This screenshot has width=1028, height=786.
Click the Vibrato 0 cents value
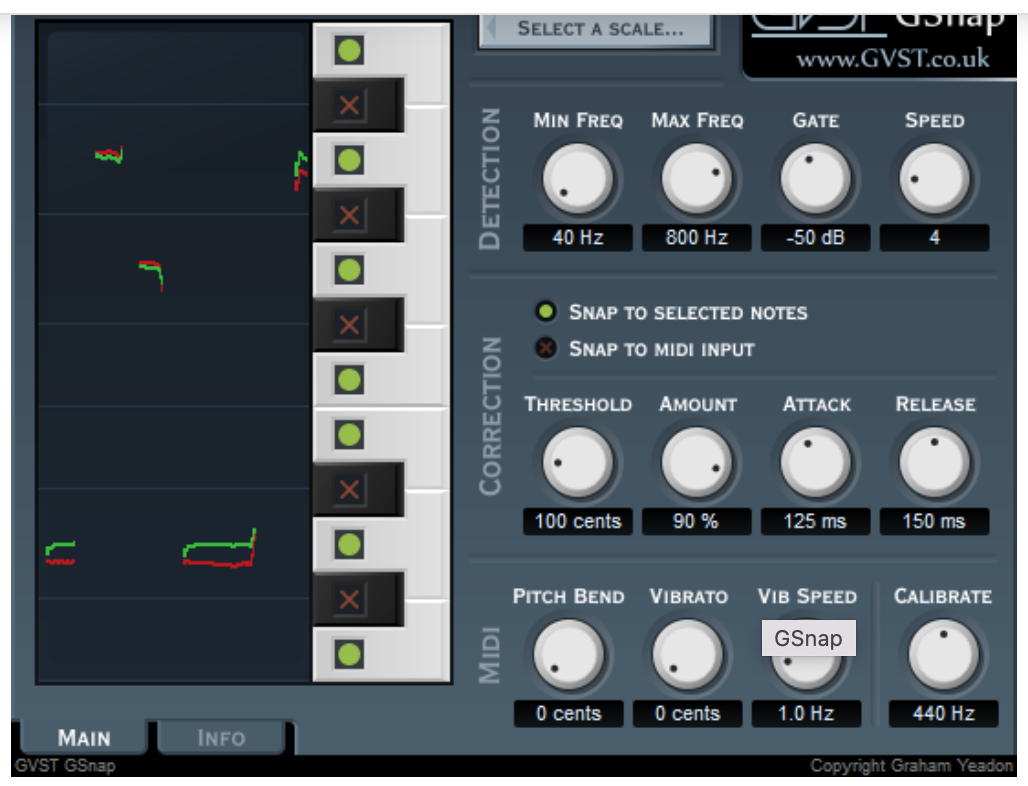coord(687,713)
